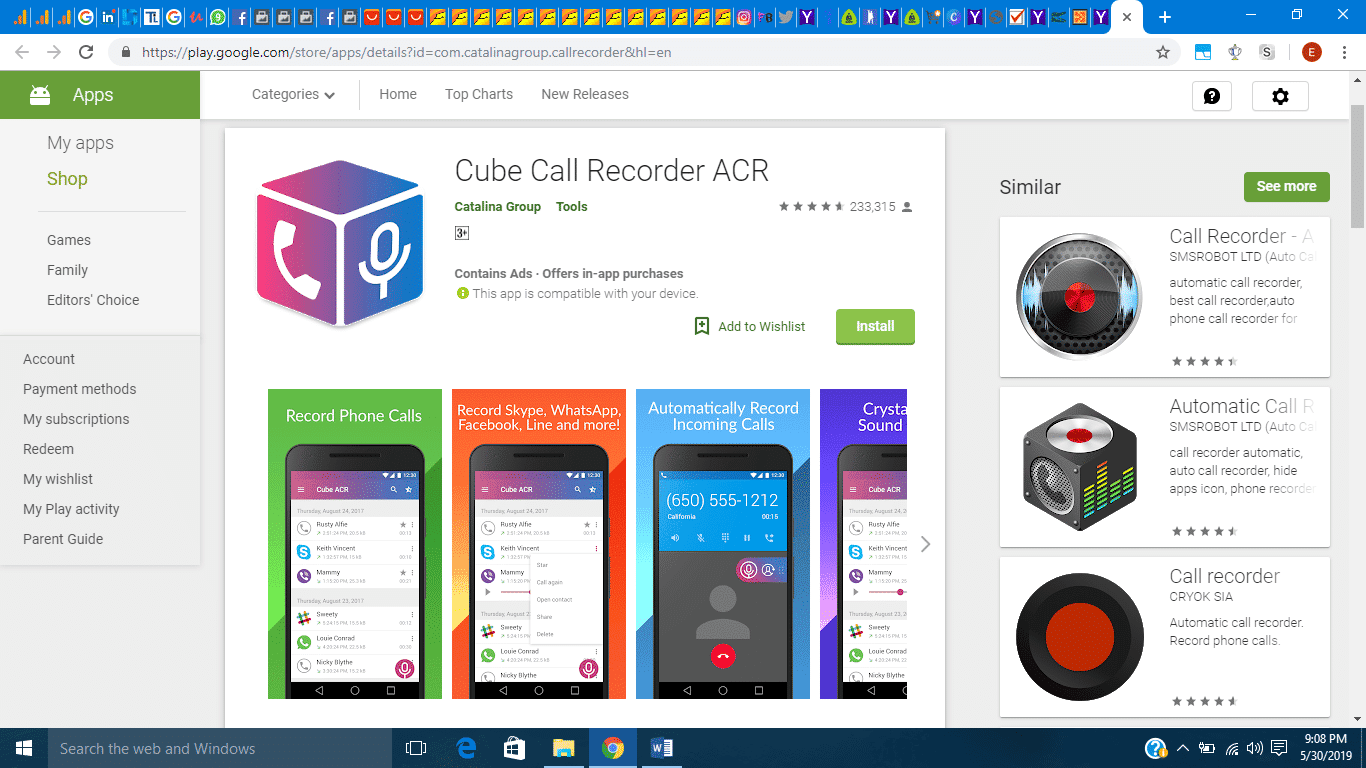1366x768 pixels.
Task: Open My Play activity
Action: pyautogui.click(x=71, y=509)
